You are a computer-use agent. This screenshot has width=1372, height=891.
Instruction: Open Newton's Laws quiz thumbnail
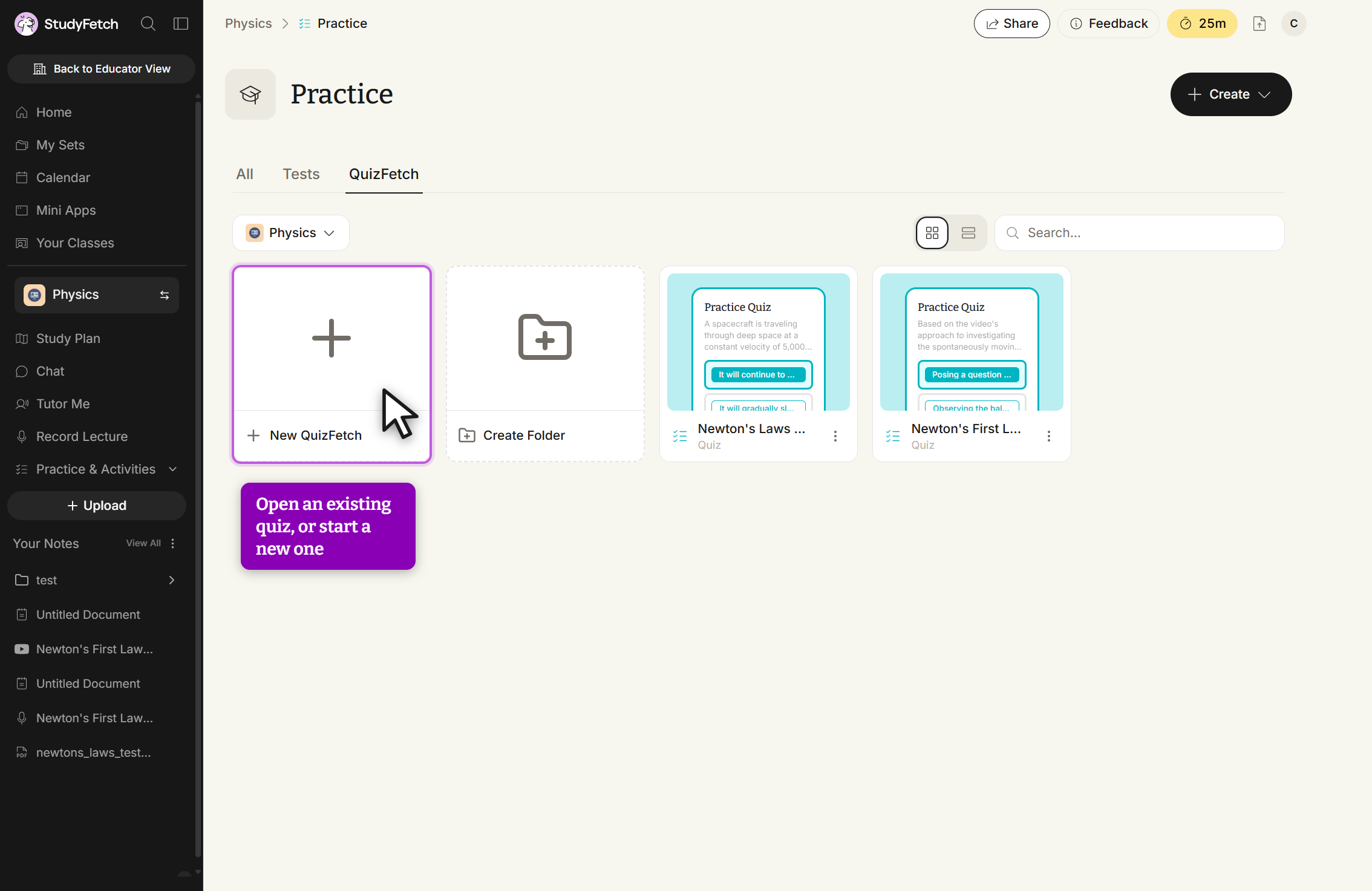coord(759,342)
